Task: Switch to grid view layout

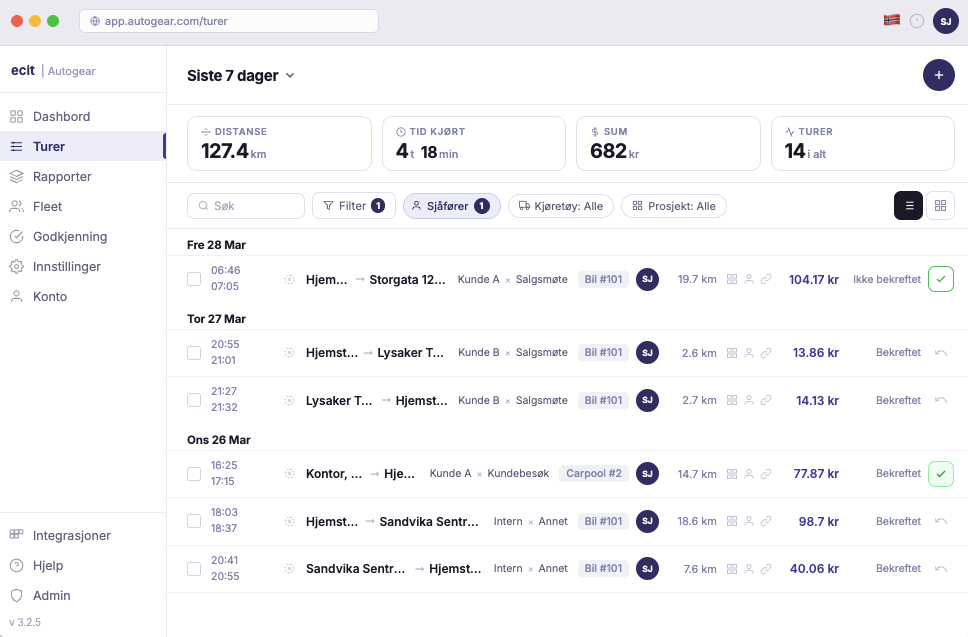Action: coord(940,206)
